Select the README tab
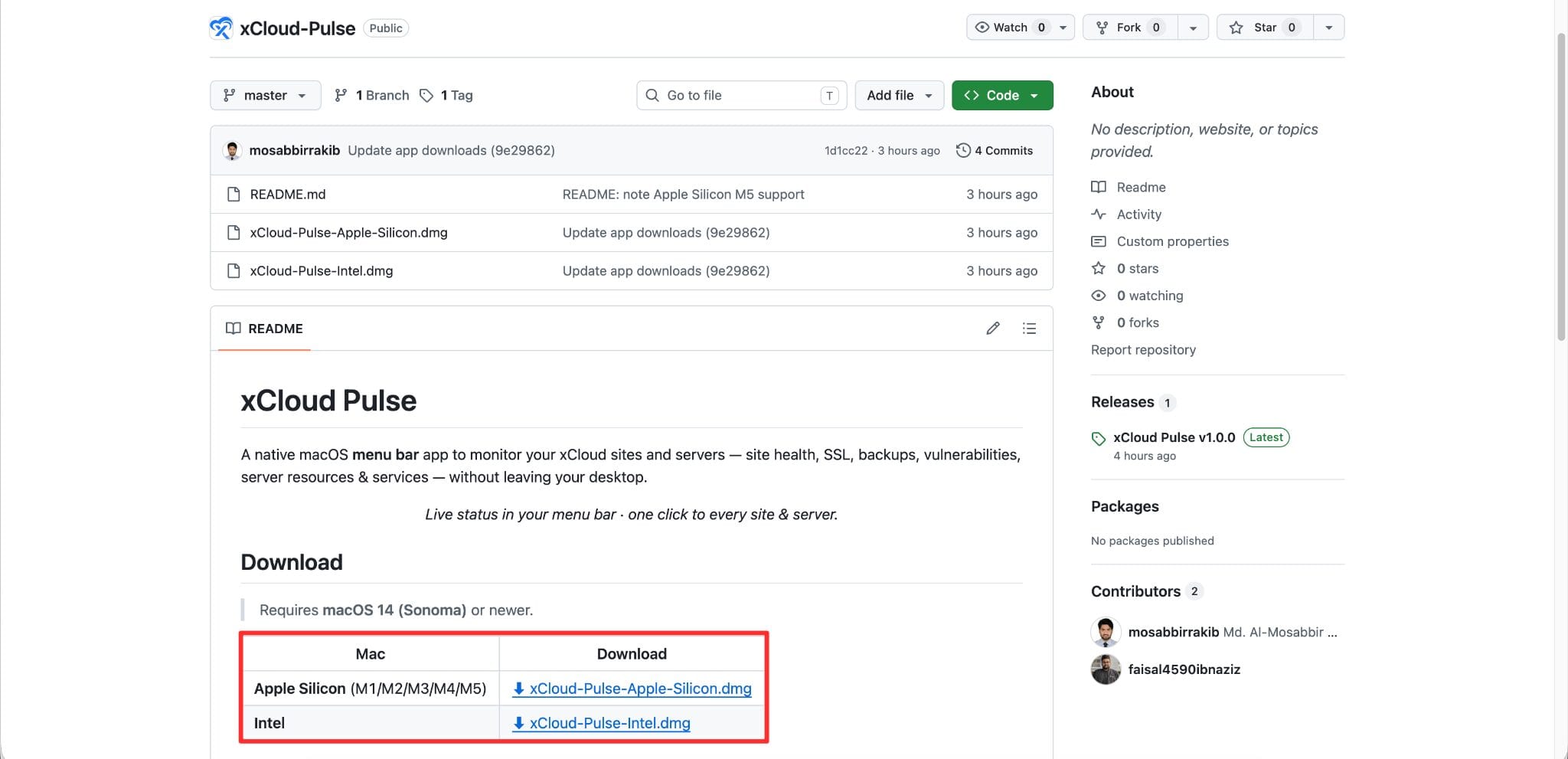1568x759 pixels. coord(264,329)
